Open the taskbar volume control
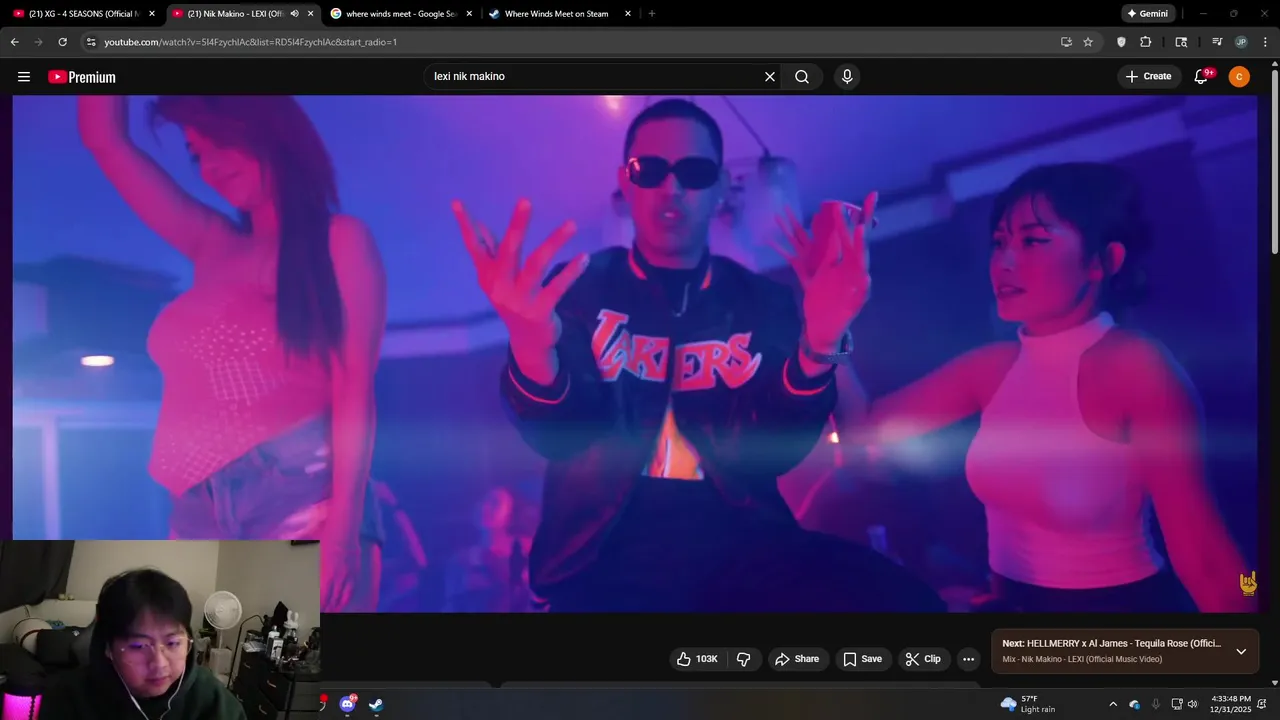The height and width of the screenshot is (720, 1280). 1192,704
